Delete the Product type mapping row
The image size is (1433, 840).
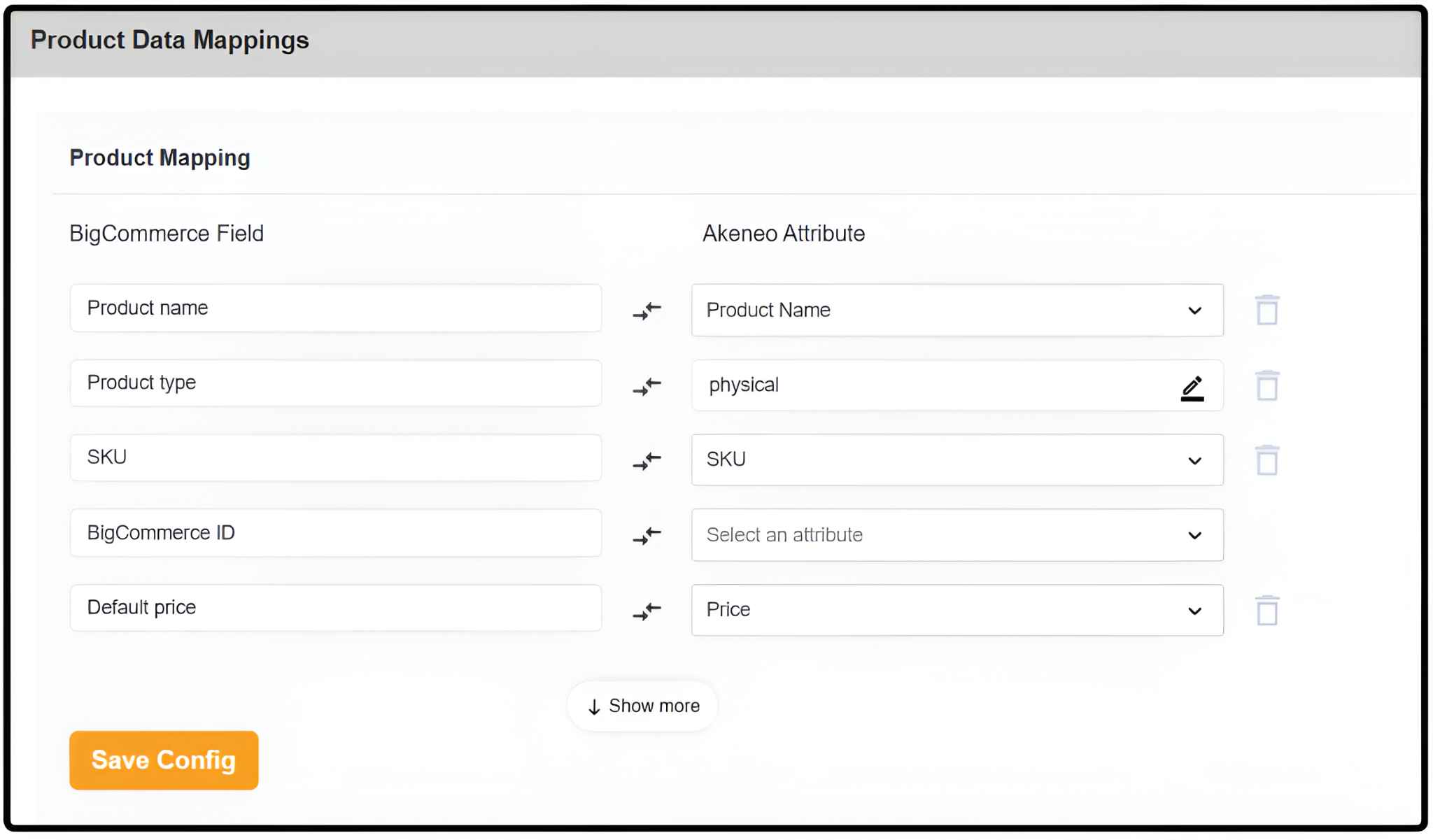1266,385
